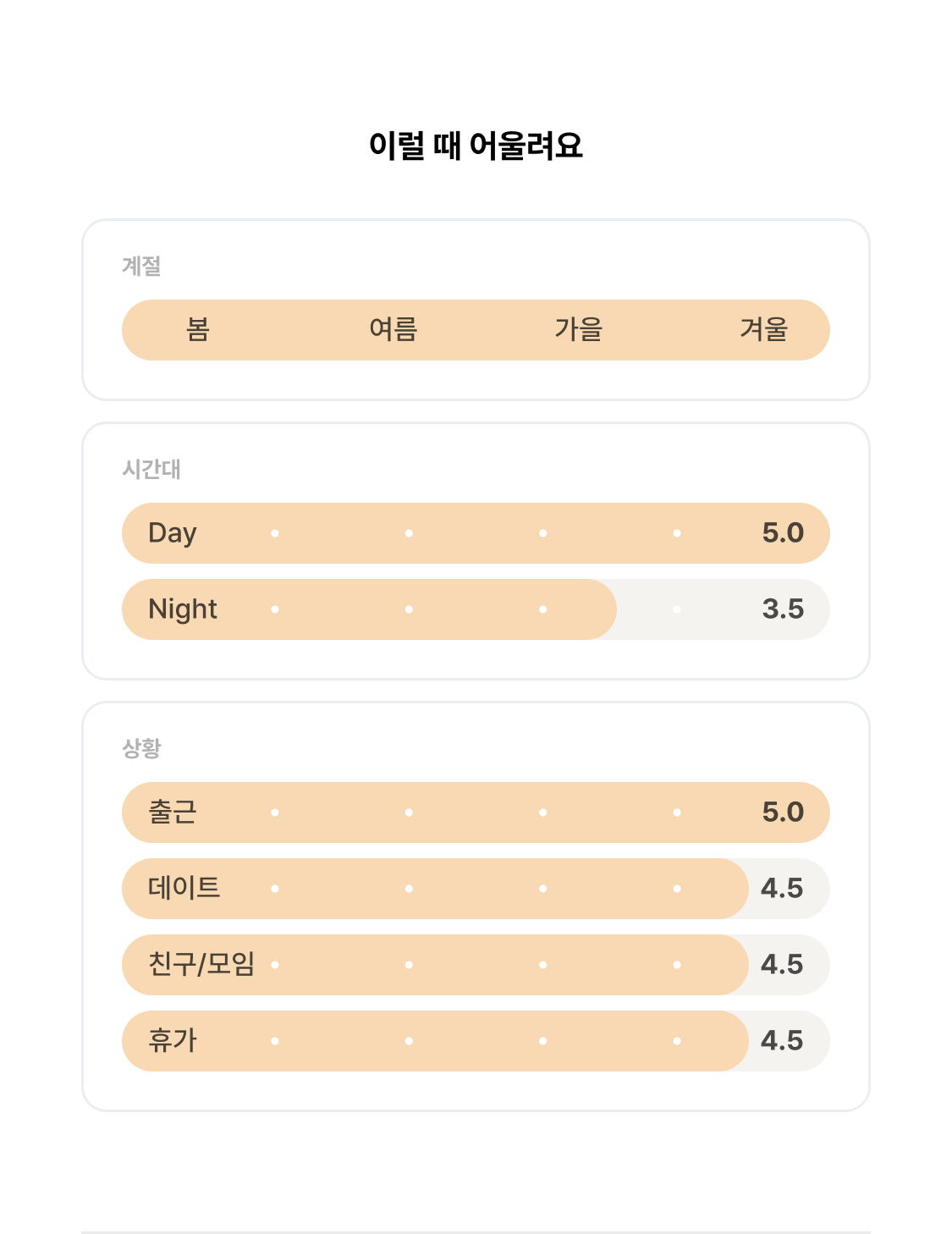The width and height of the screenshot is (952, 1234).
Task: Click the 데이트 score 4.5
Action: coord(782,888)
